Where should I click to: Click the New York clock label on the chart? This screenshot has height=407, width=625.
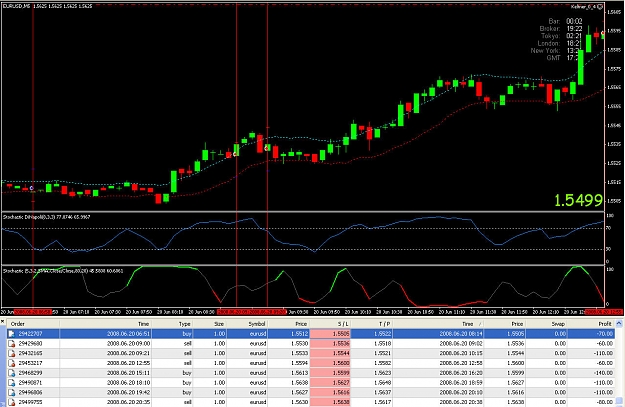pos(545,51)
